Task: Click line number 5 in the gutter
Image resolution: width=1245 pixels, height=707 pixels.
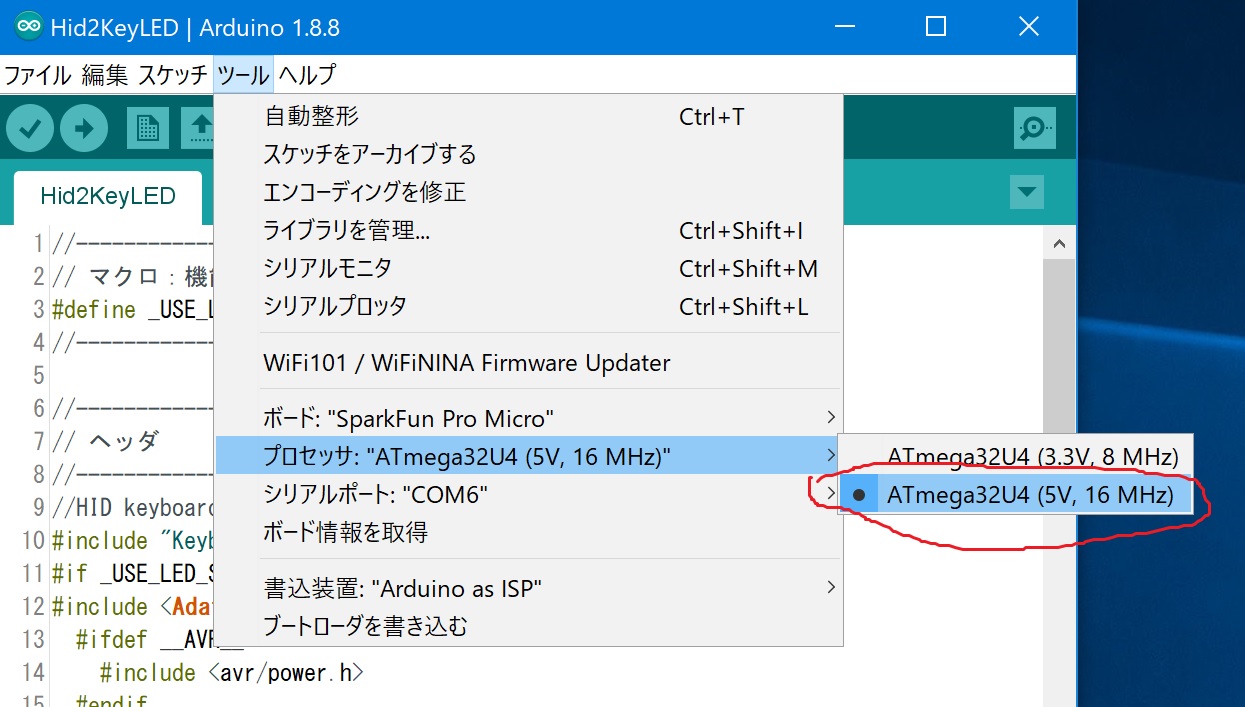Action: (x=39, y=375)
